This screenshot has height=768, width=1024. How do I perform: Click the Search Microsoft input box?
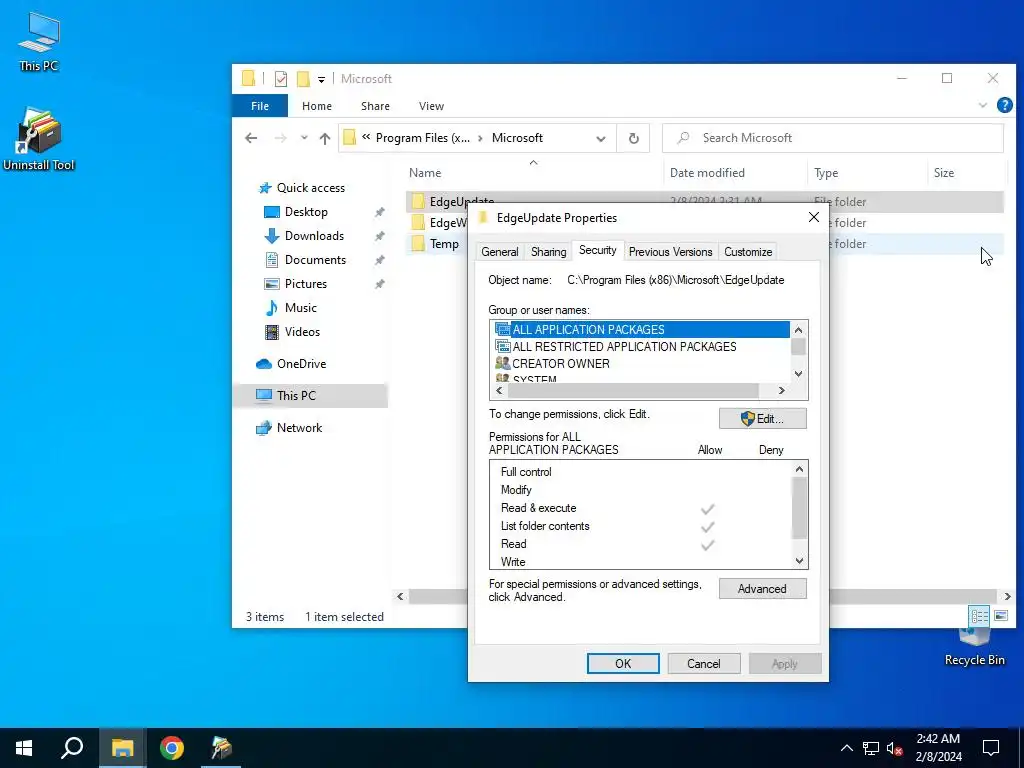pos(833,138)
